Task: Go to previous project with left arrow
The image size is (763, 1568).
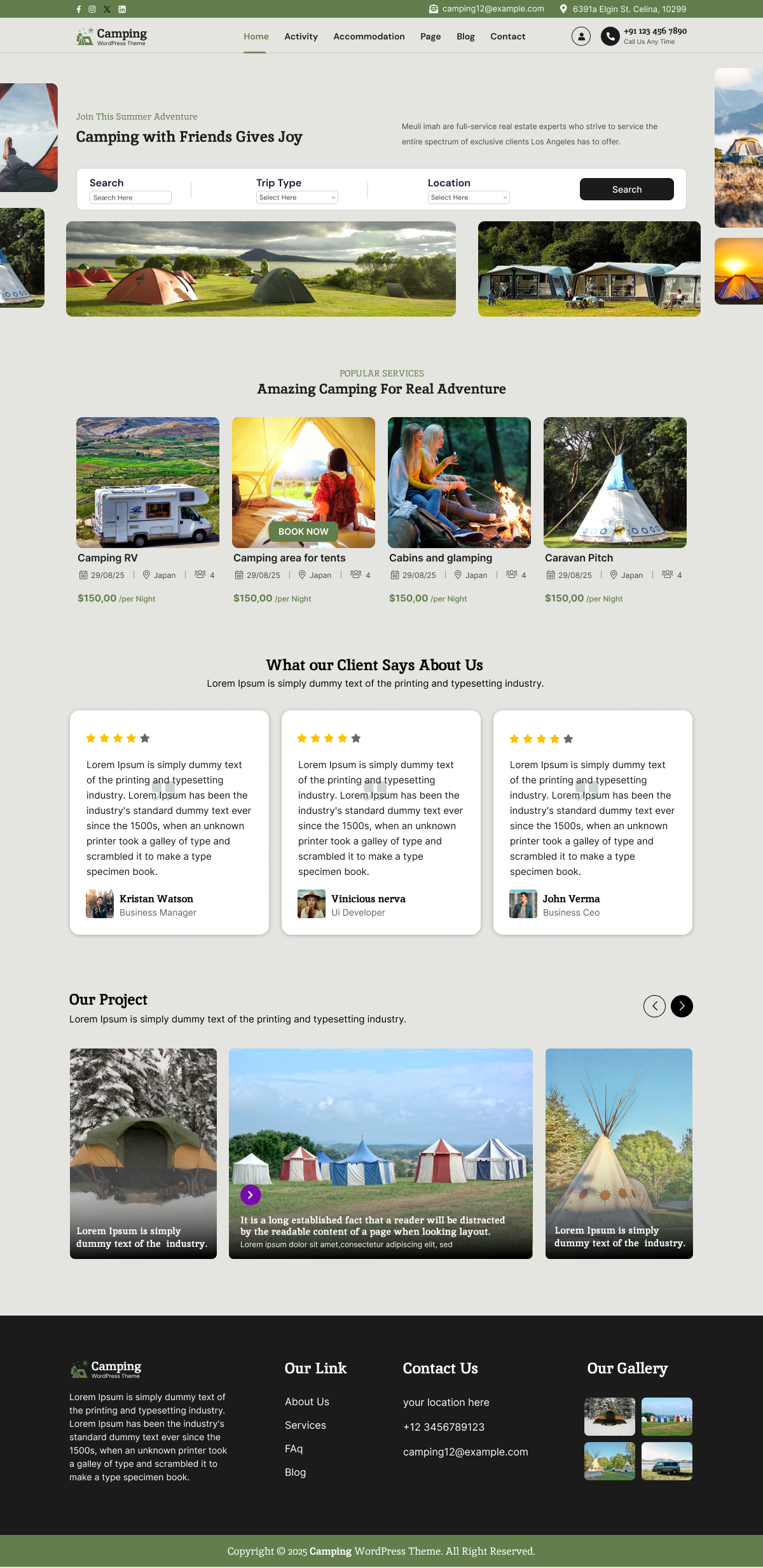Action: tap(654, 1006)
